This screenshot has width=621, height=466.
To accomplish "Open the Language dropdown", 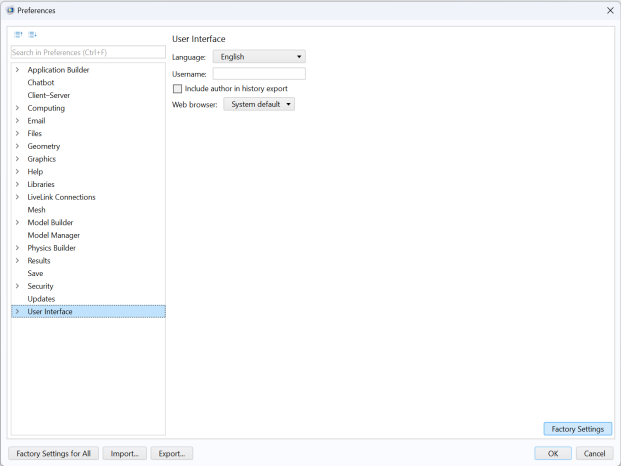I will pyautogui.click(x=259, y=57).
